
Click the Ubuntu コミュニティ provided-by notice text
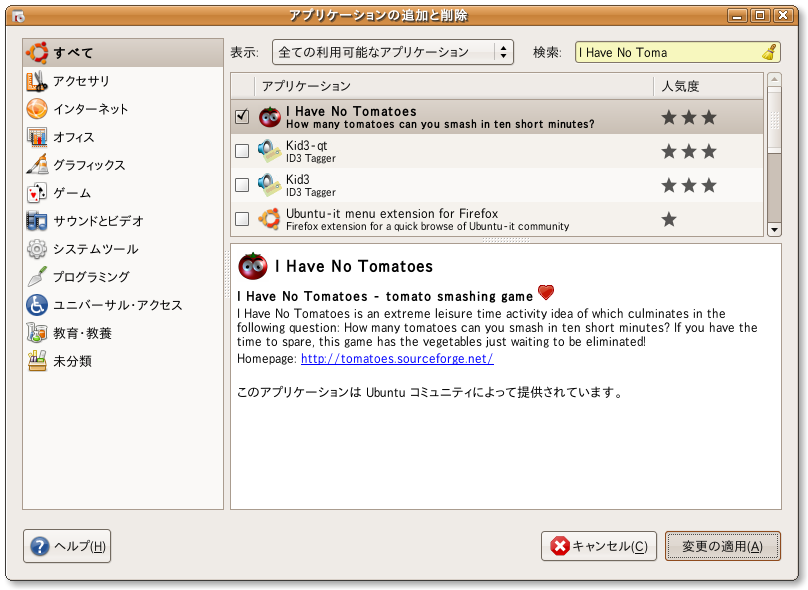click(430, 392)
